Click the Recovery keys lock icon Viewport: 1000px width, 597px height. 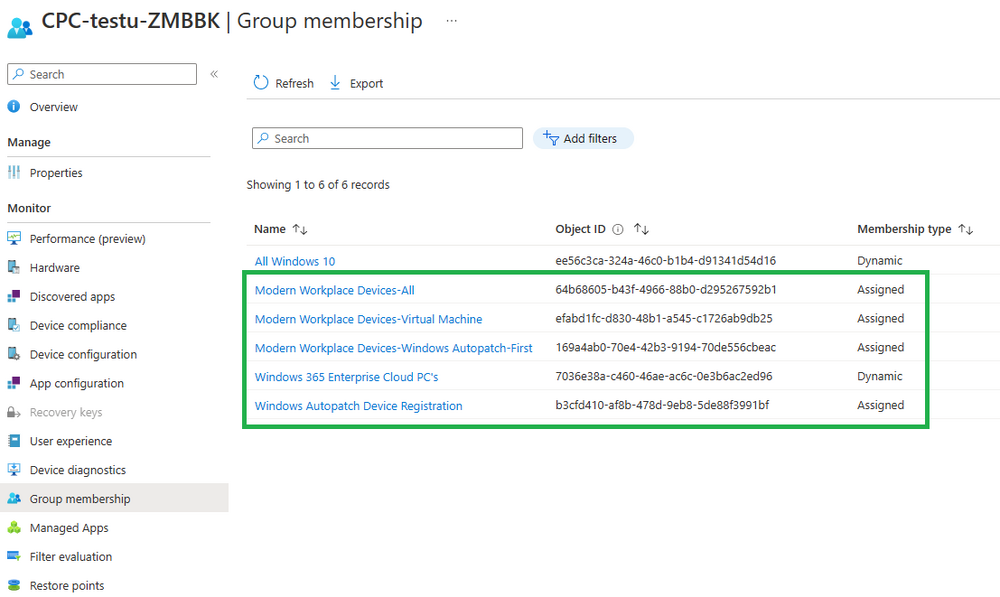13,412
